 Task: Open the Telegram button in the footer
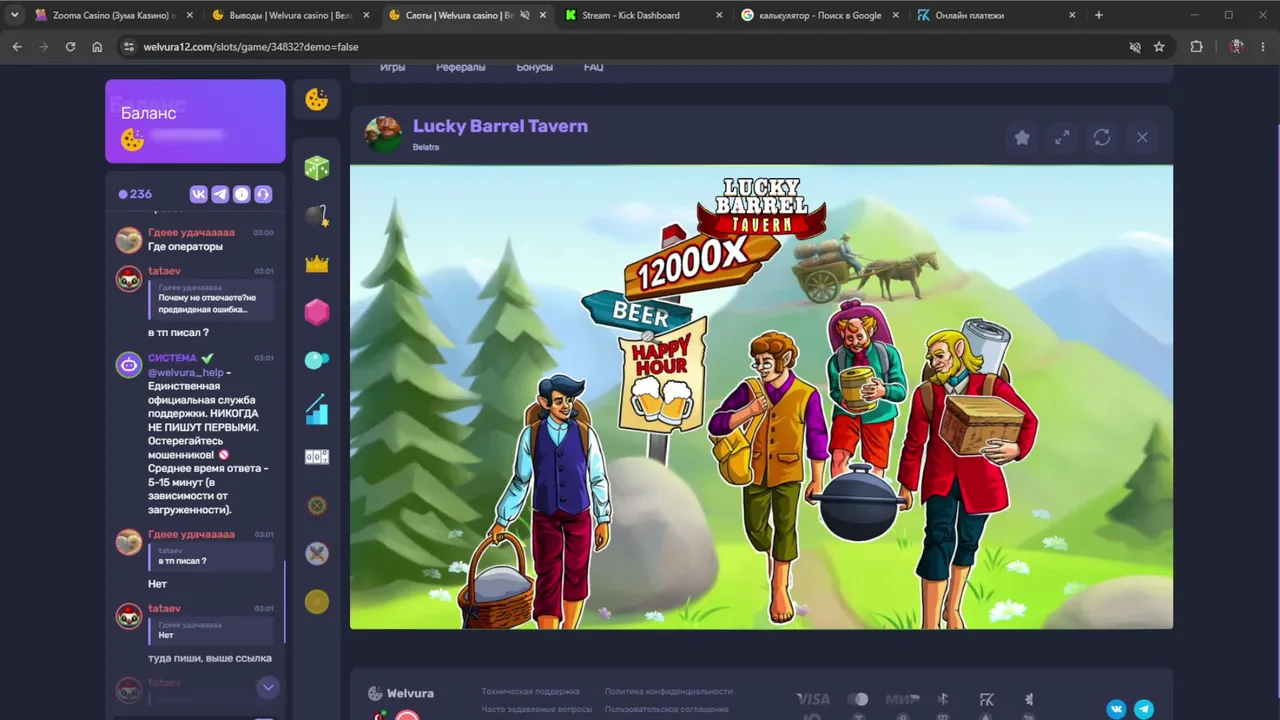pyautogui.click(x=1144, y=709)
